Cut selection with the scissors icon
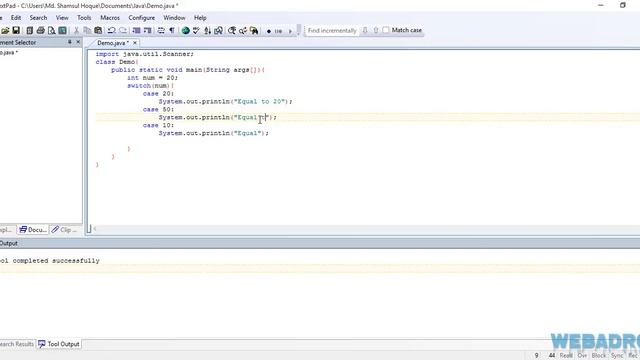 point(76,31)
